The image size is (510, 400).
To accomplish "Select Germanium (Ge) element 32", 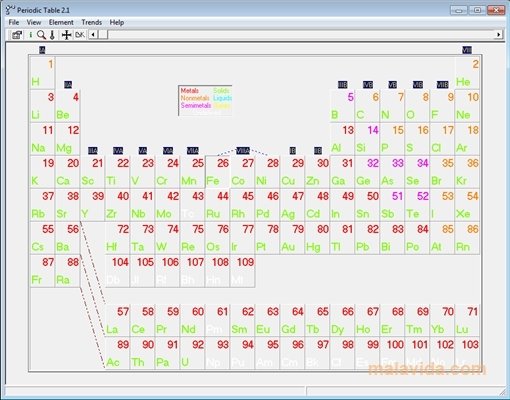I will [x=367, y=172].
